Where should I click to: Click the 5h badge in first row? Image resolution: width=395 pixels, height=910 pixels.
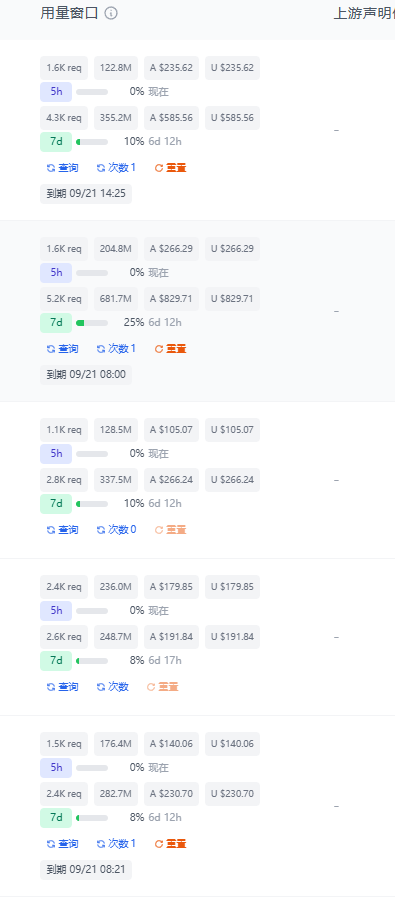pyautogui.click(x=56, y=92)
